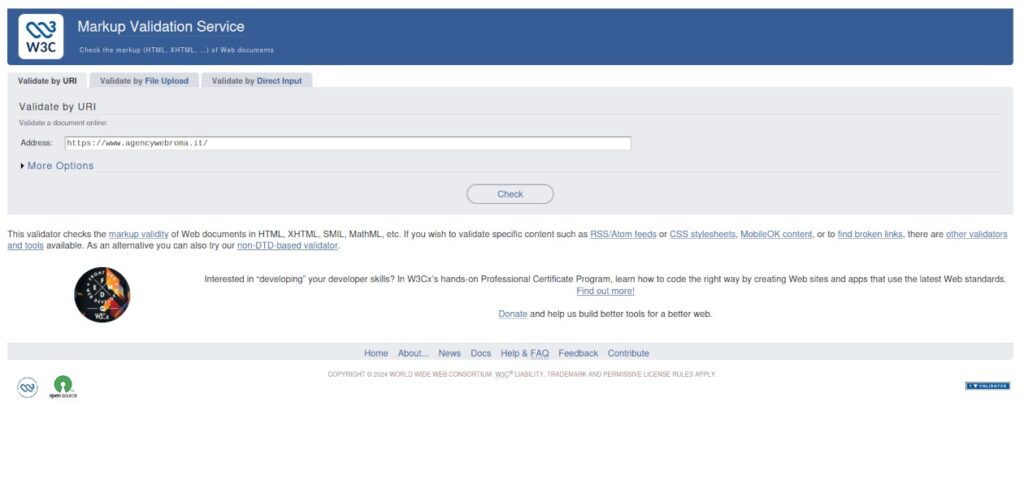Open Help & FAQ in footer menu
The image size is (1024, 502).
tap(525, 353)
